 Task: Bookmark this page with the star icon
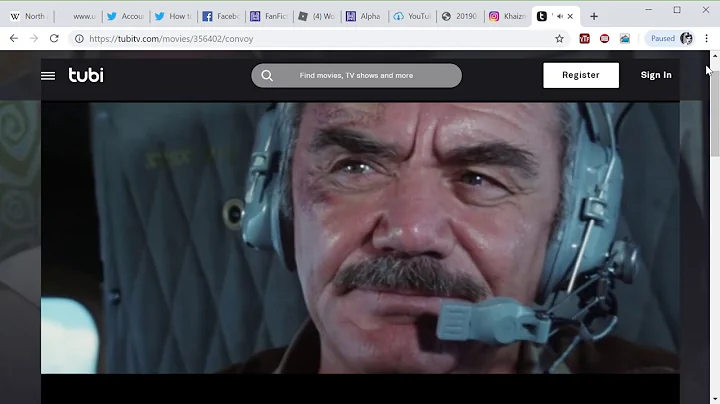point(559,39)
